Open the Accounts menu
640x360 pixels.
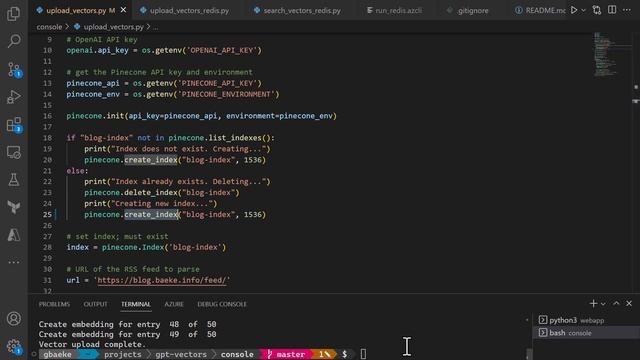point(14,318)
